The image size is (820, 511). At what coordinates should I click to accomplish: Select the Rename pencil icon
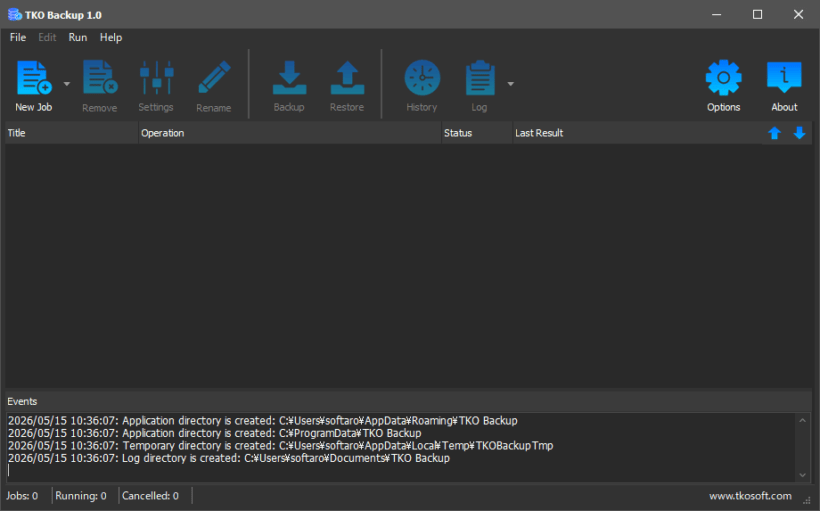[214, 78]
